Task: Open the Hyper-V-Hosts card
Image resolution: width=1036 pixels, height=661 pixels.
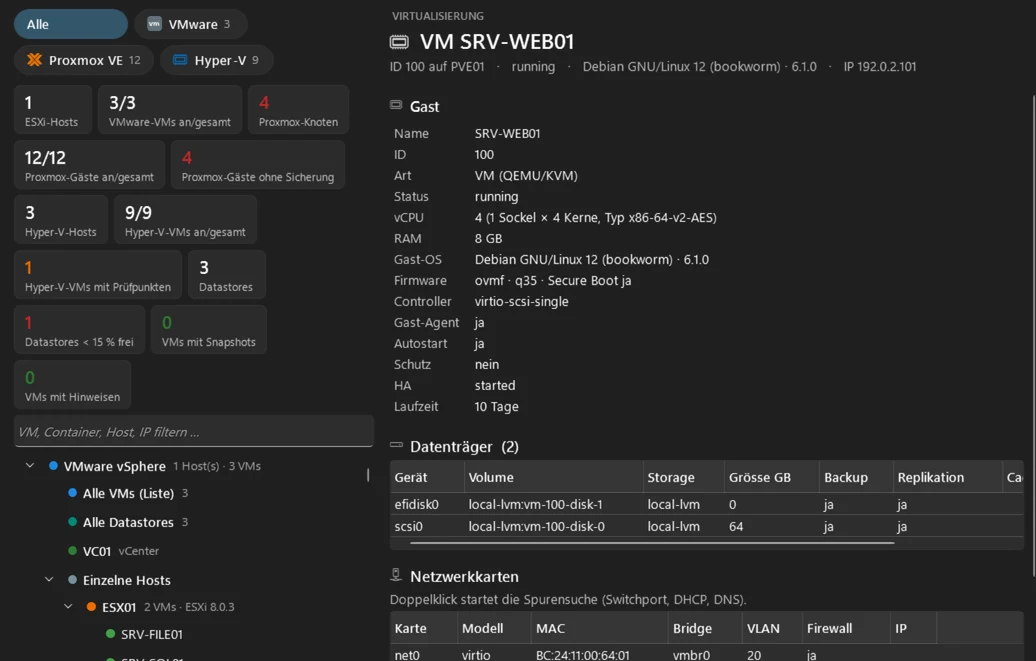Action: pos(61,219)
